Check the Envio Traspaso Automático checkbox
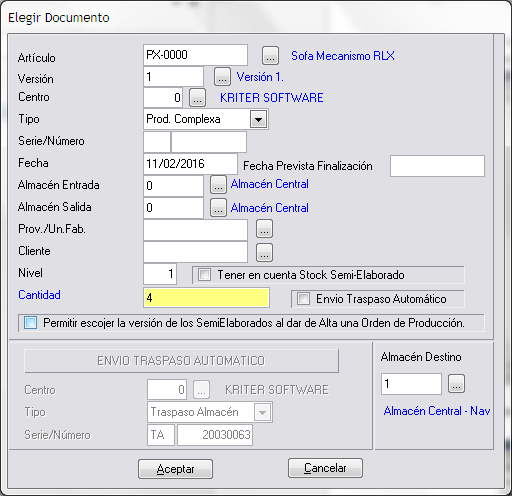This screenshot has width=512, height=496. click(303, 298)
